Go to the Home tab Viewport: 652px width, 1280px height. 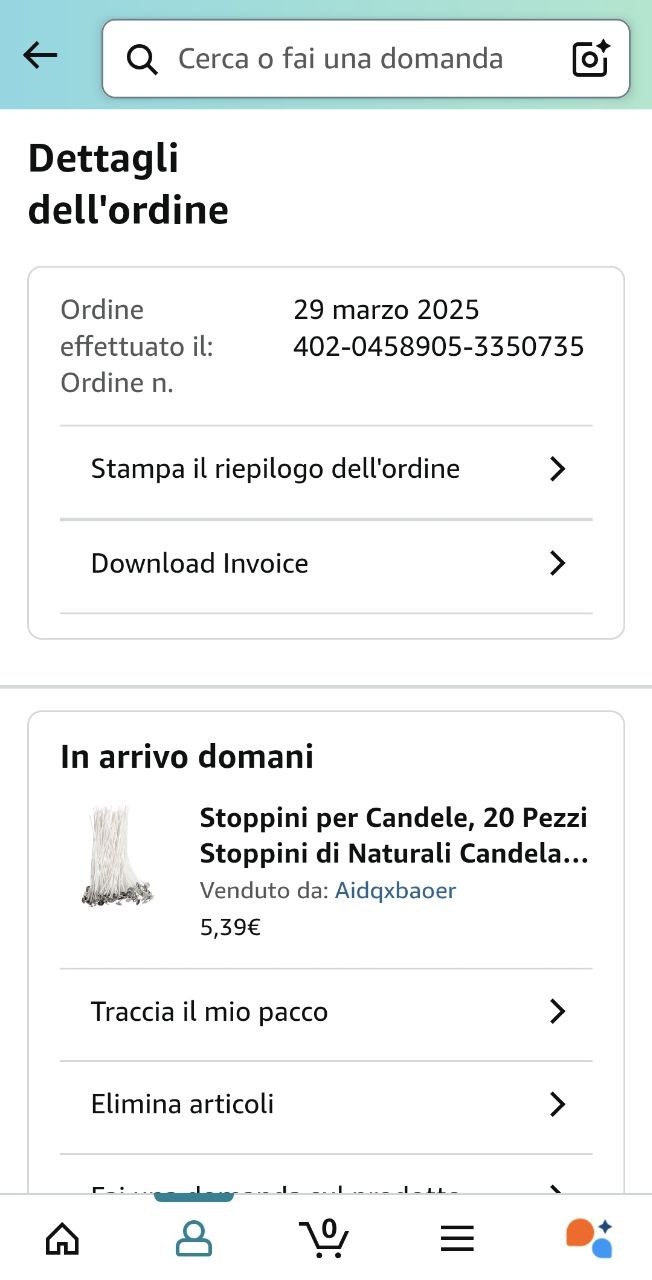[x=63, y=1239]
